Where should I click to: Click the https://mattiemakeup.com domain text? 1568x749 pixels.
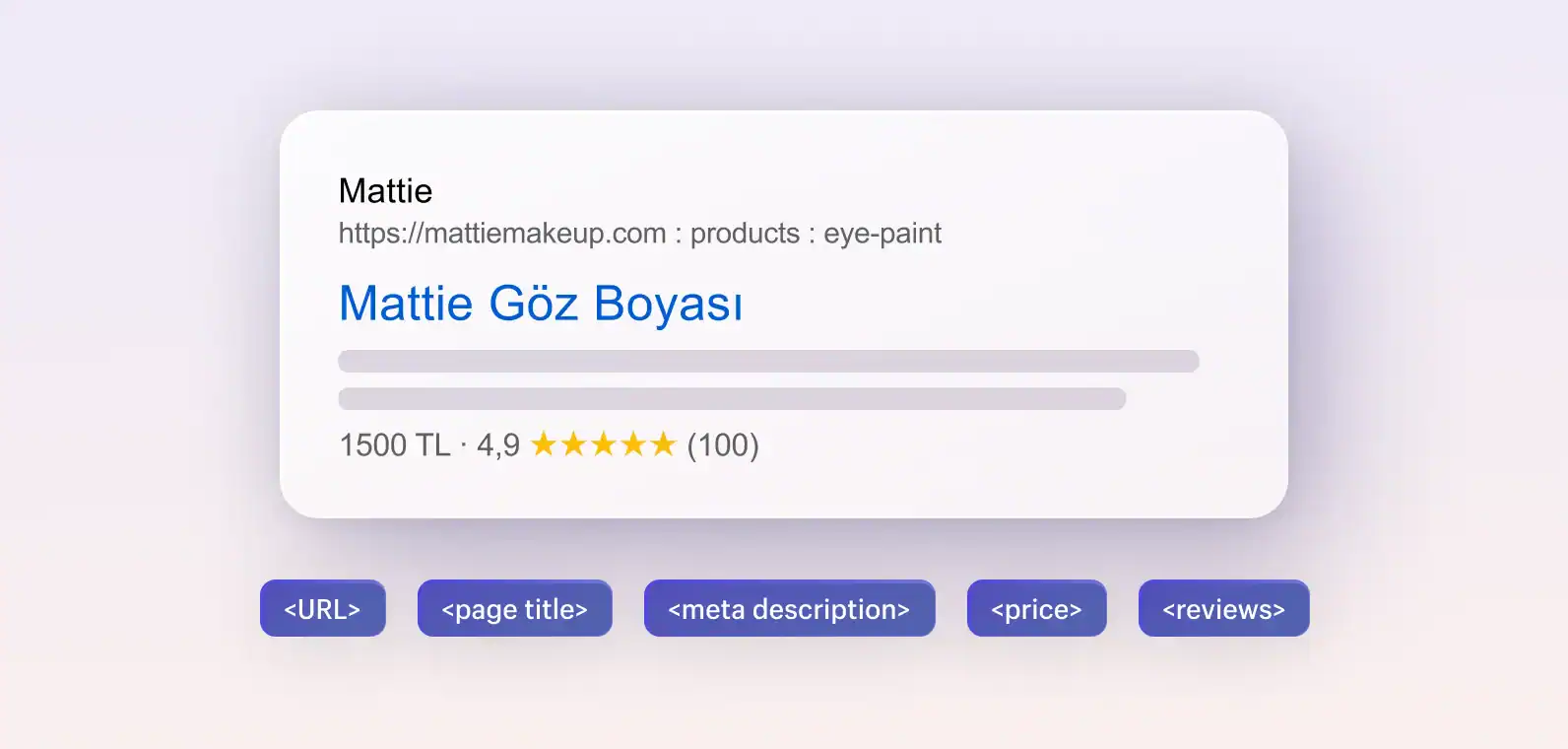(502, 234)
